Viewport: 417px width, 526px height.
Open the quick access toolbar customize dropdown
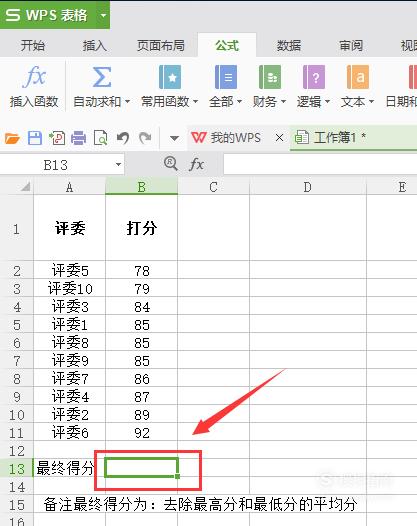point(174,138)
